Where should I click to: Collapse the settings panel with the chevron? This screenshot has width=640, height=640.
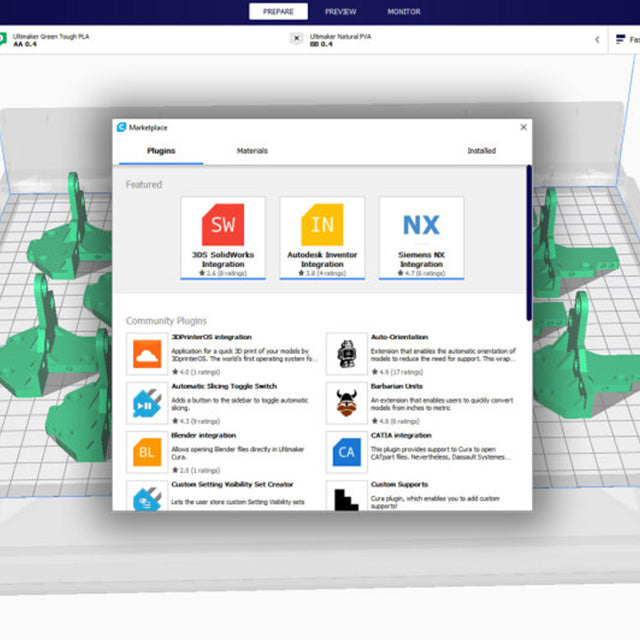597,40
